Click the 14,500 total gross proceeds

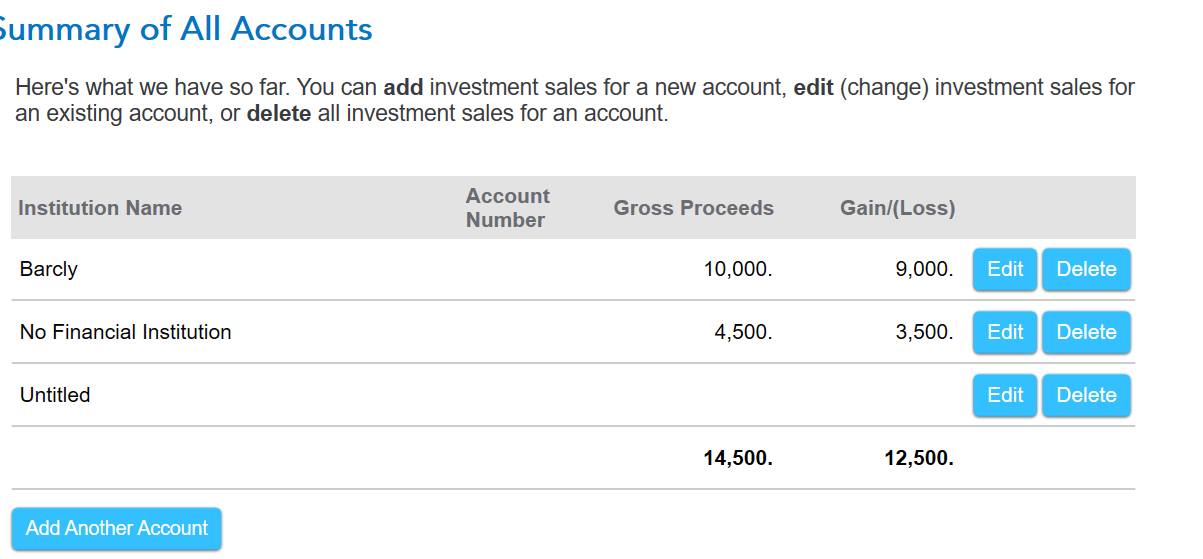[x=738, y=458]
